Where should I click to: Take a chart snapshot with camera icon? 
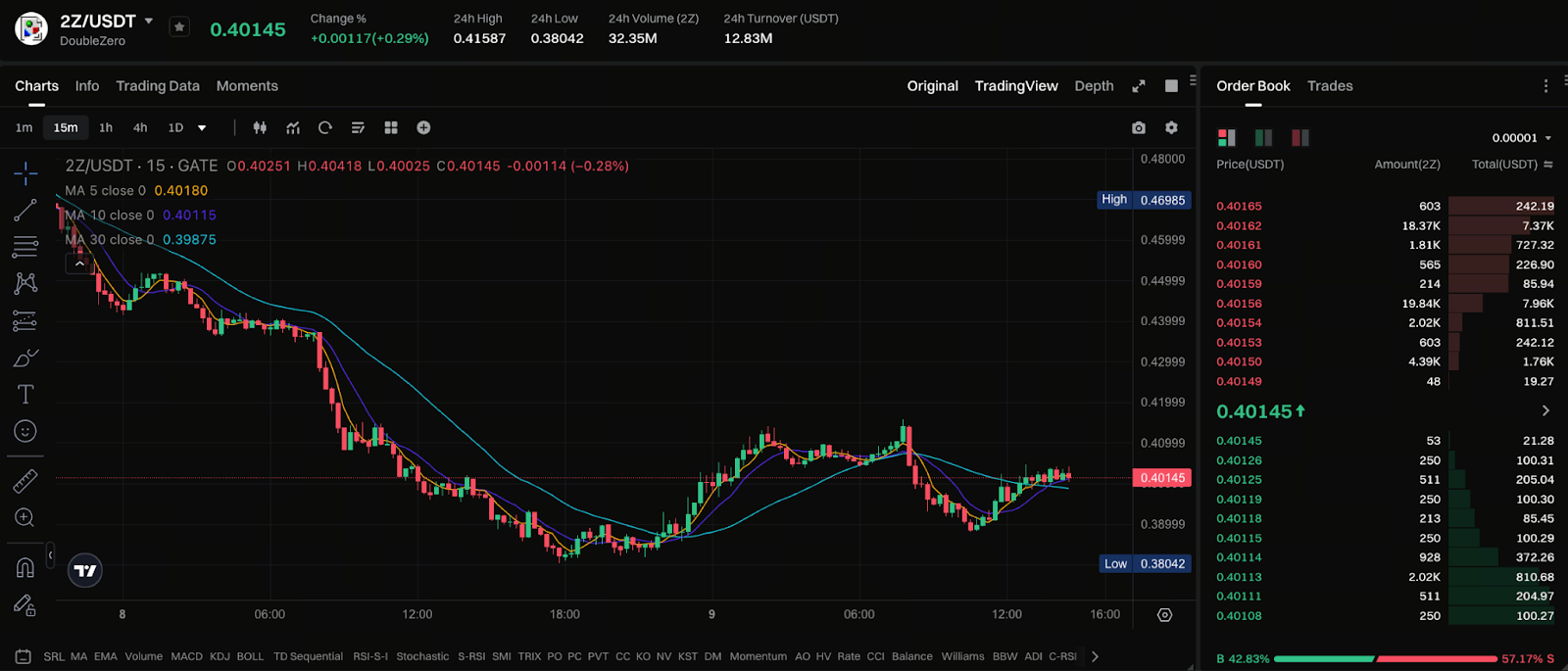(1138, 127)
